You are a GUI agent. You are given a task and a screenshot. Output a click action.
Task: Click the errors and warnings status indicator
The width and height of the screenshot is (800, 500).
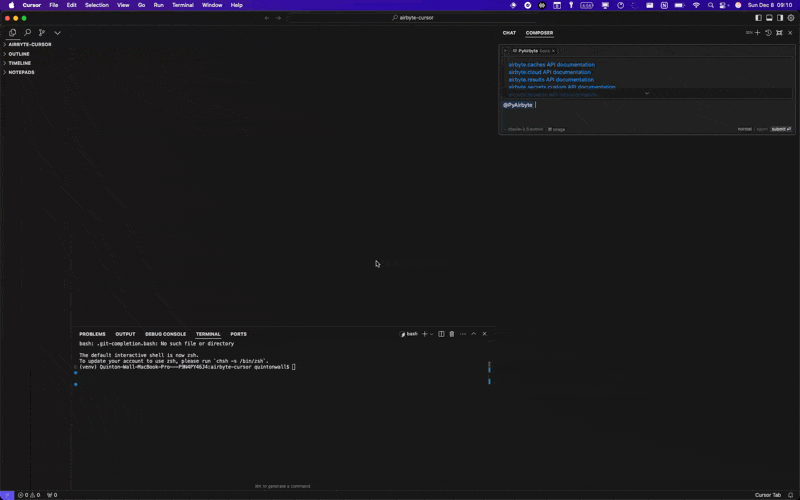(x=29, y=495)
